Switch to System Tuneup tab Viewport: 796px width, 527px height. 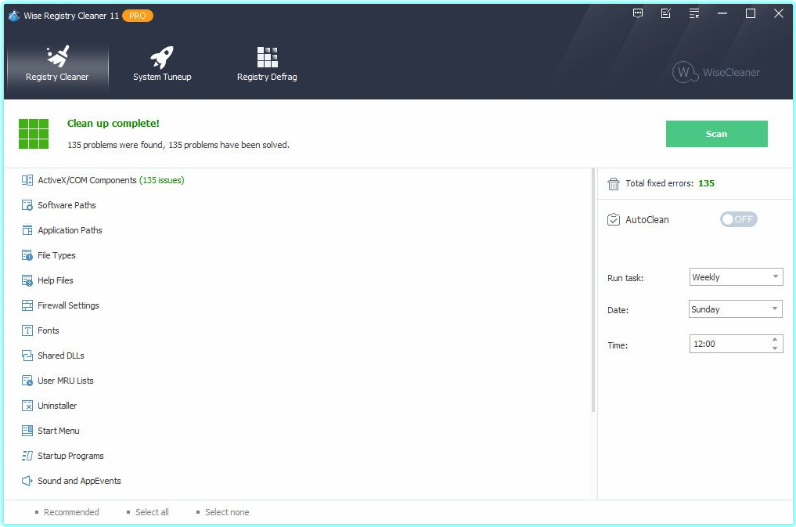(x=162, y=64)
